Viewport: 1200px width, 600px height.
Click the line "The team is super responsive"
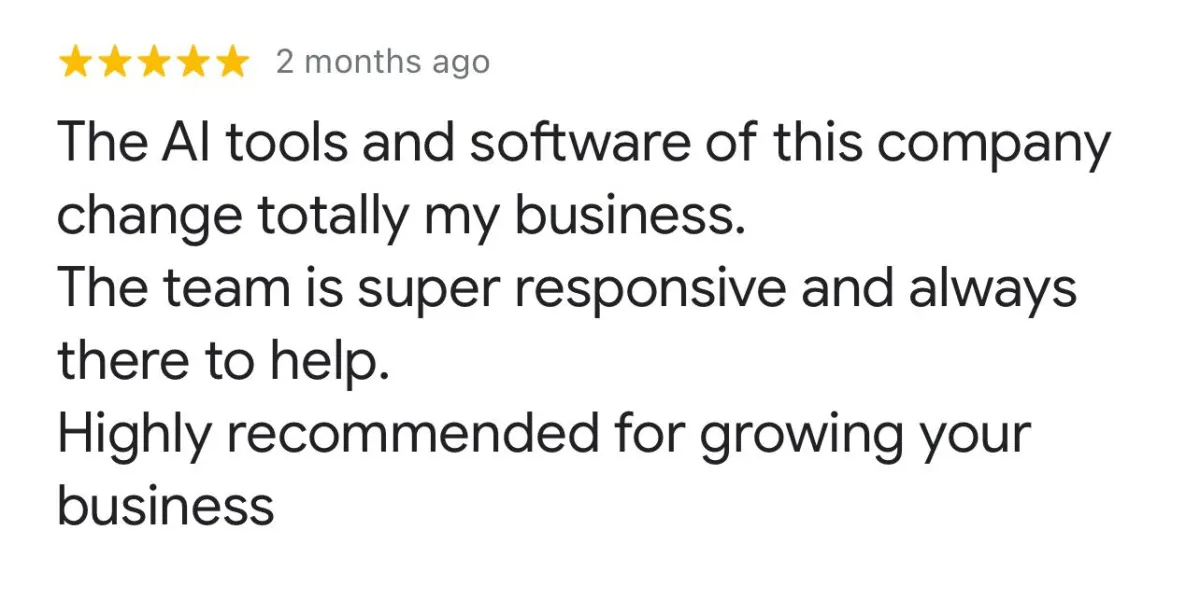pos(567,291)
